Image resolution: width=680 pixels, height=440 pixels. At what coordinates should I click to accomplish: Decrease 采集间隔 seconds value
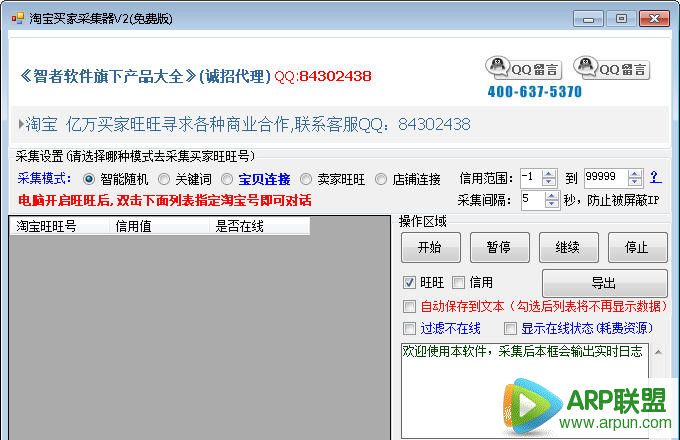point(552,204)
